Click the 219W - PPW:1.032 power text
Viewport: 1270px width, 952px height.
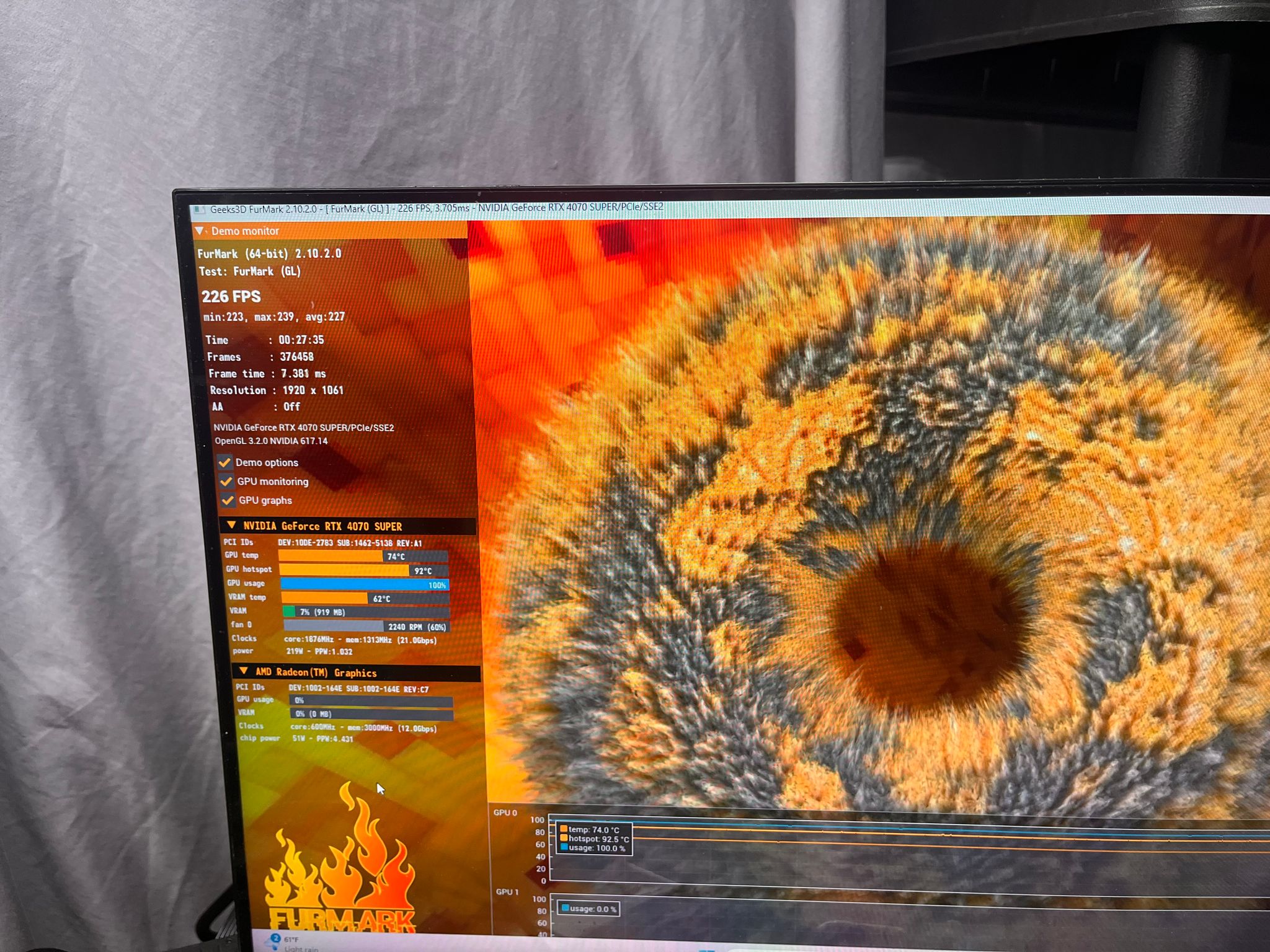[319, 651]
